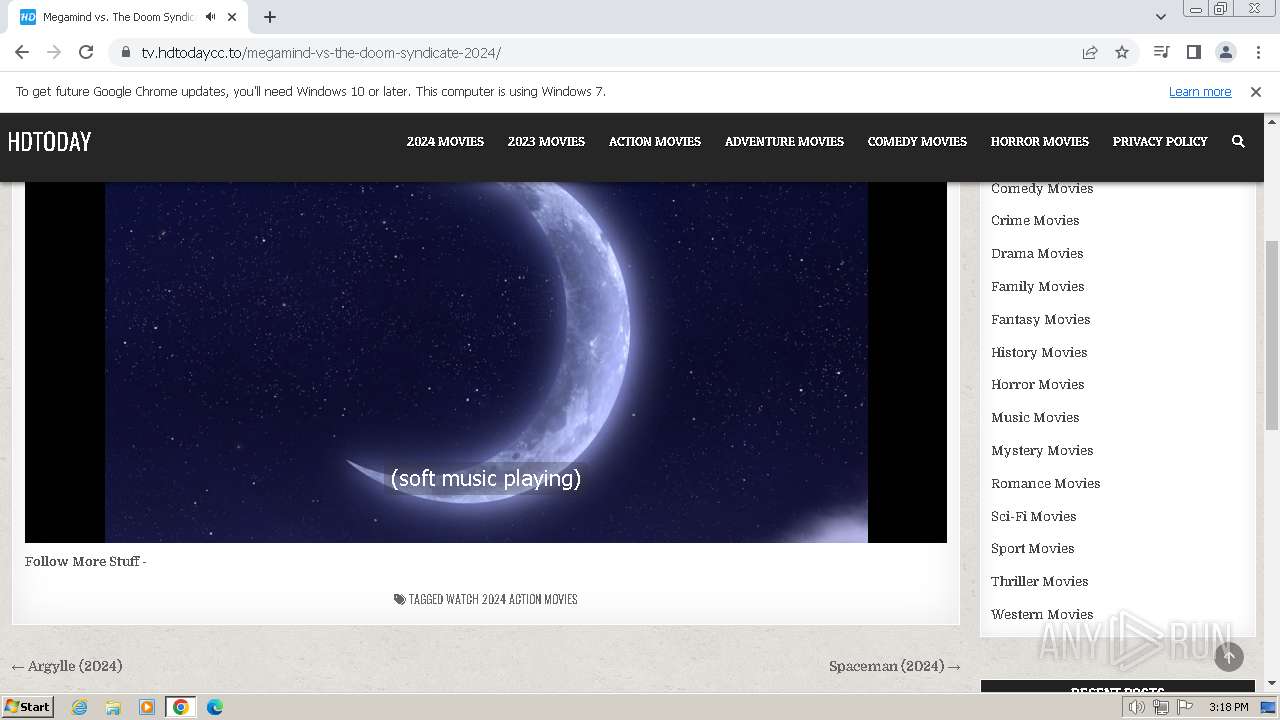Expand the tab search dropdown arrow
1280x720 pixels.
tap(1160, 17)
